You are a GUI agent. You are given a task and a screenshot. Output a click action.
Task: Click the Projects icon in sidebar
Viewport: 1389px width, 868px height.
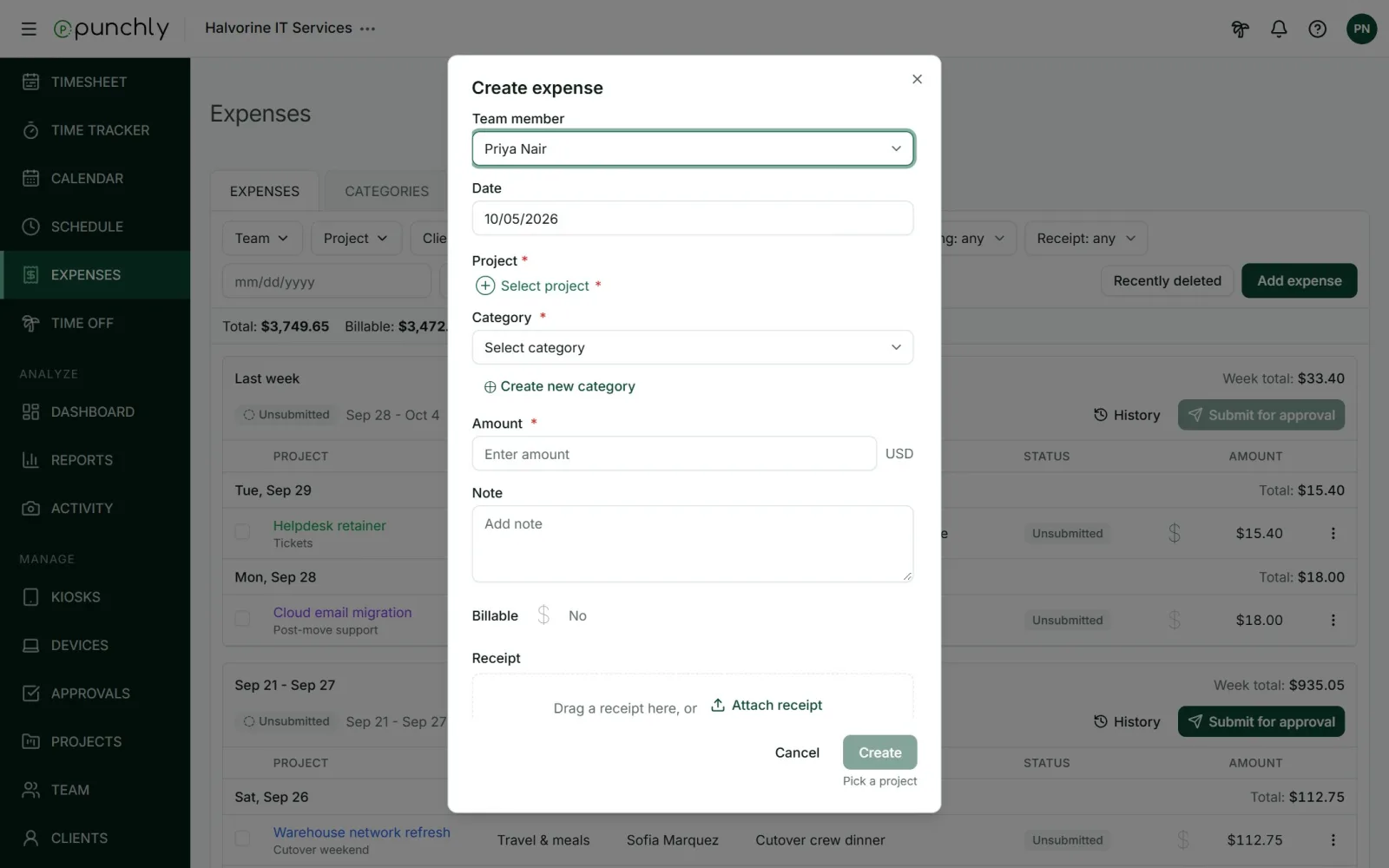click(30, 741)
